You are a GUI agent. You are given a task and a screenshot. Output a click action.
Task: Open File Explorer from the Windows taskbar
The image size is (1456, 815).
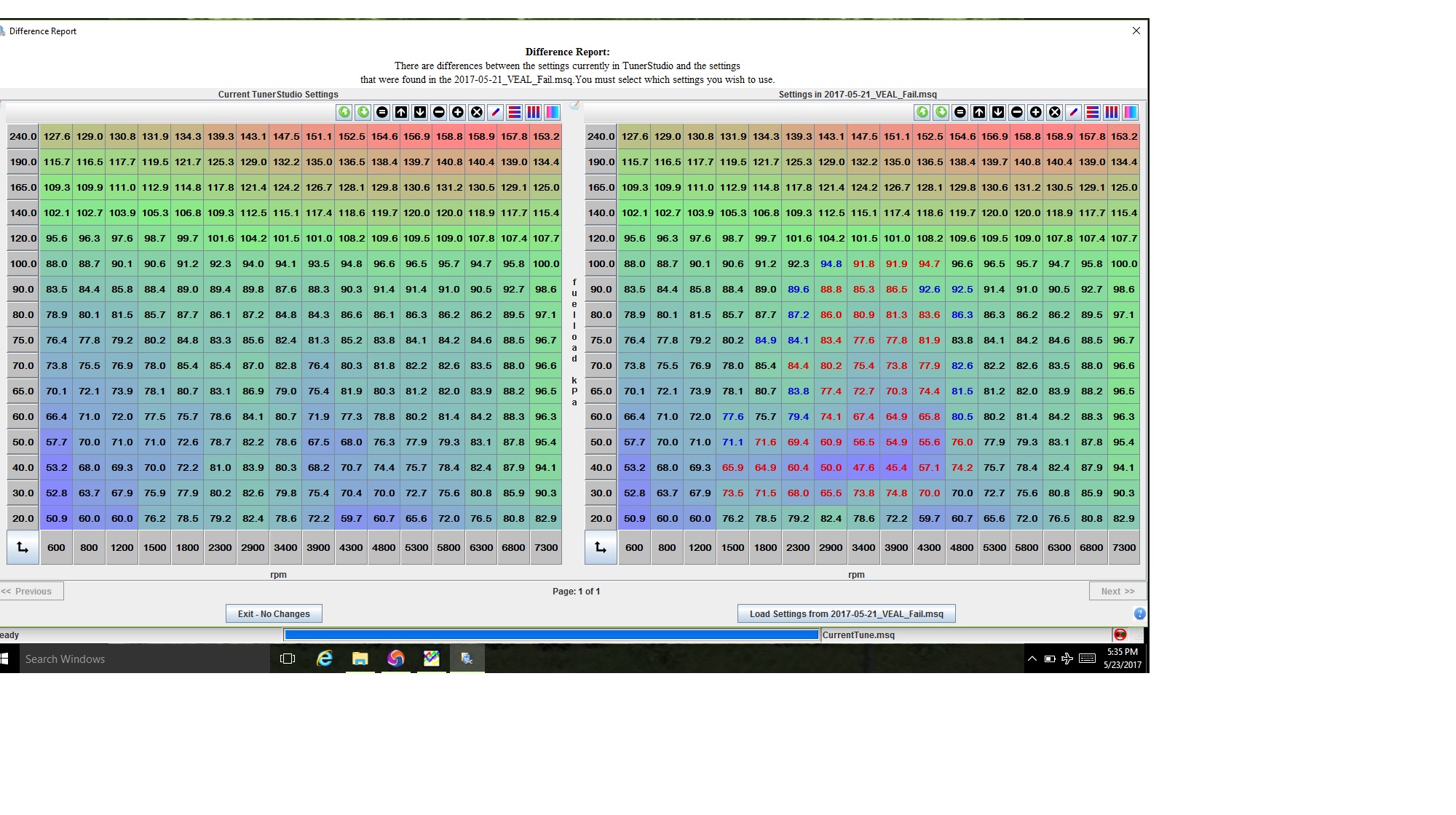coord(360,659)
